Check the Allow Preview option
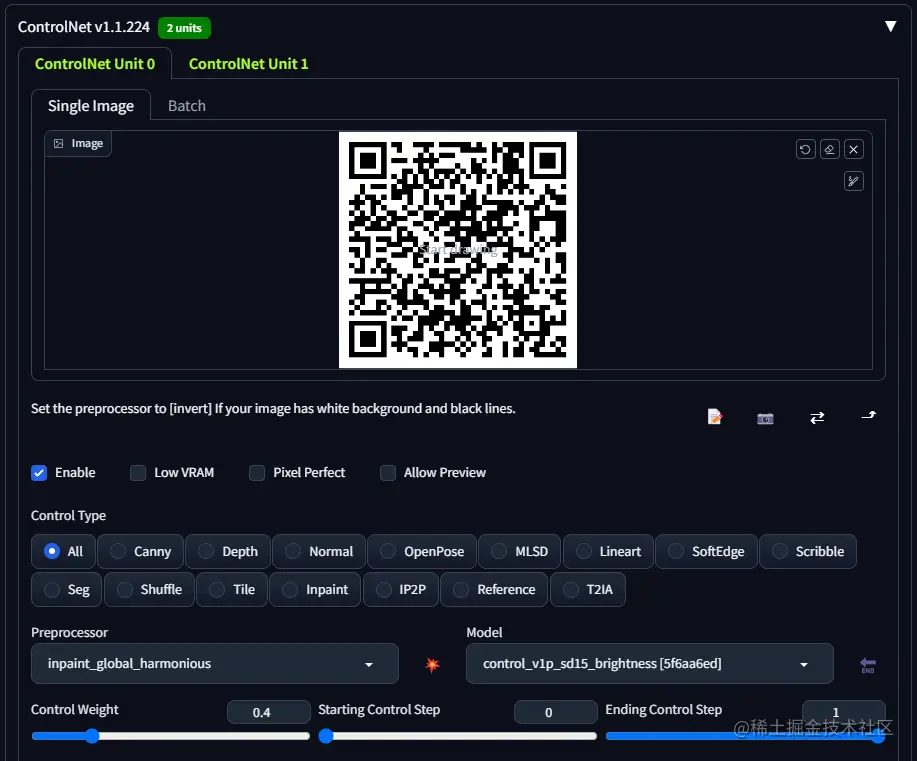Viewport: 917px width, 761px height. [x=388, y=473]
